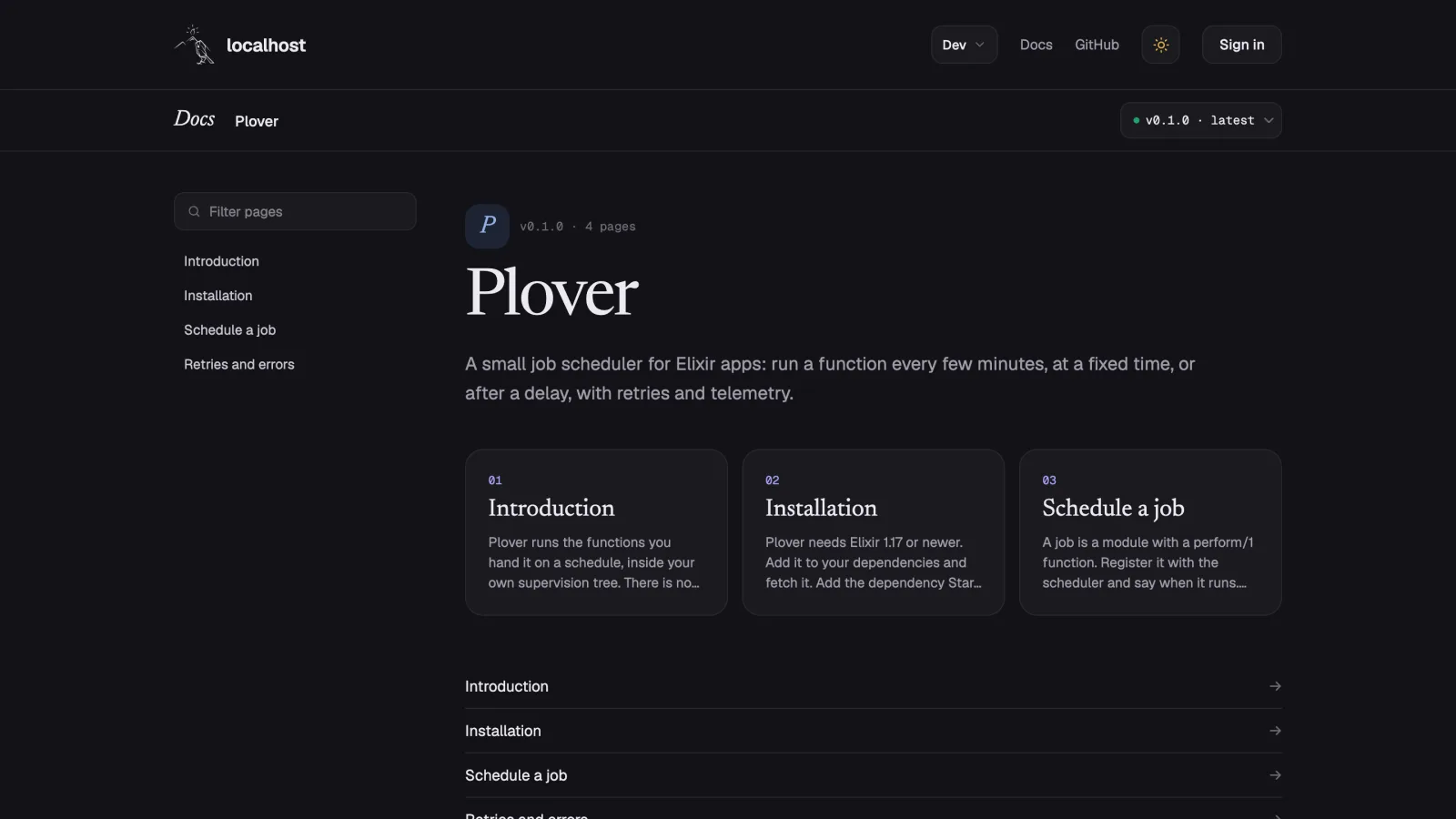The image size is (1456, 819).
Task: Open Installation in the sidebar
Action: click(x=217, y=296)
